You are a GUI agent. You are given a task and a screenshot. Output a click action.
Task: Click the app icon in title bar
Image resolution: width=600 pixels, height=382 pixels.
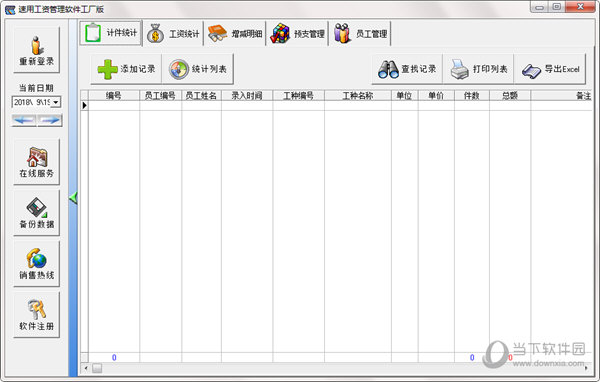[10, 9]
